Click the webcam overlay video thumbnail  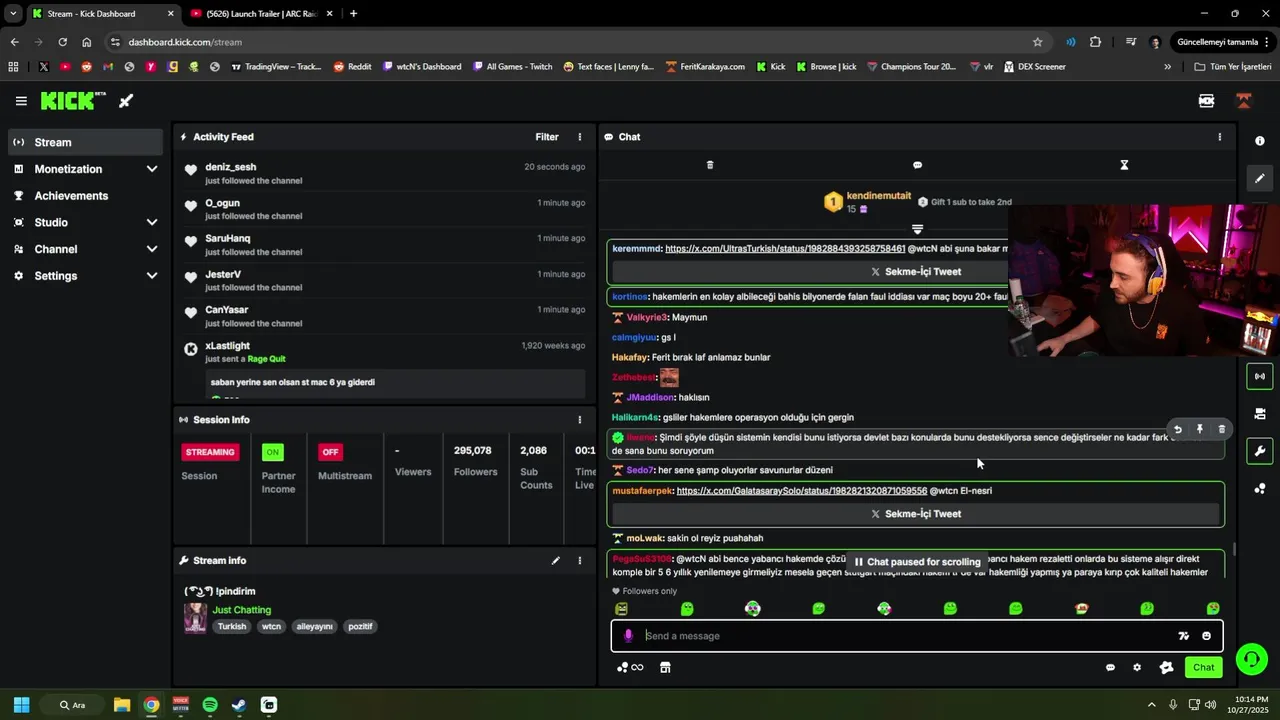click(1144, 280)
